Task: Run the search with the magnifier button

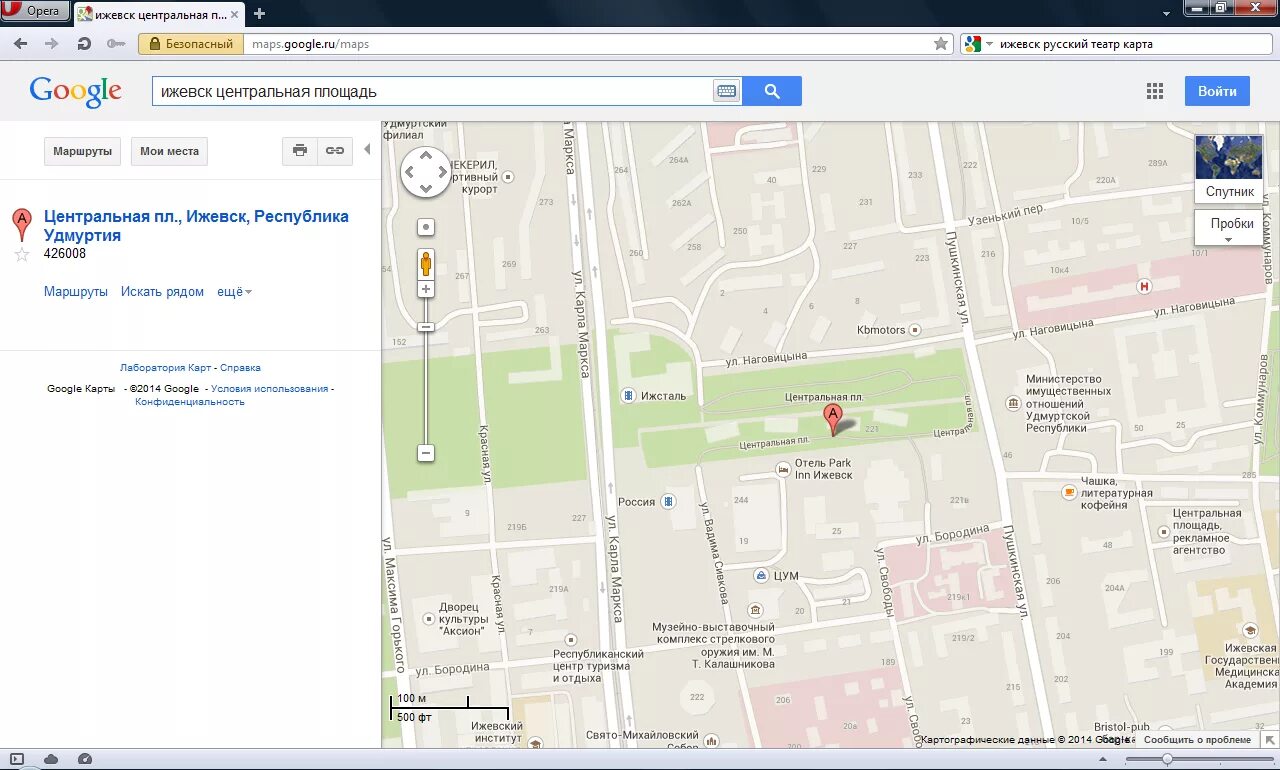Action: tap(772, 91)
